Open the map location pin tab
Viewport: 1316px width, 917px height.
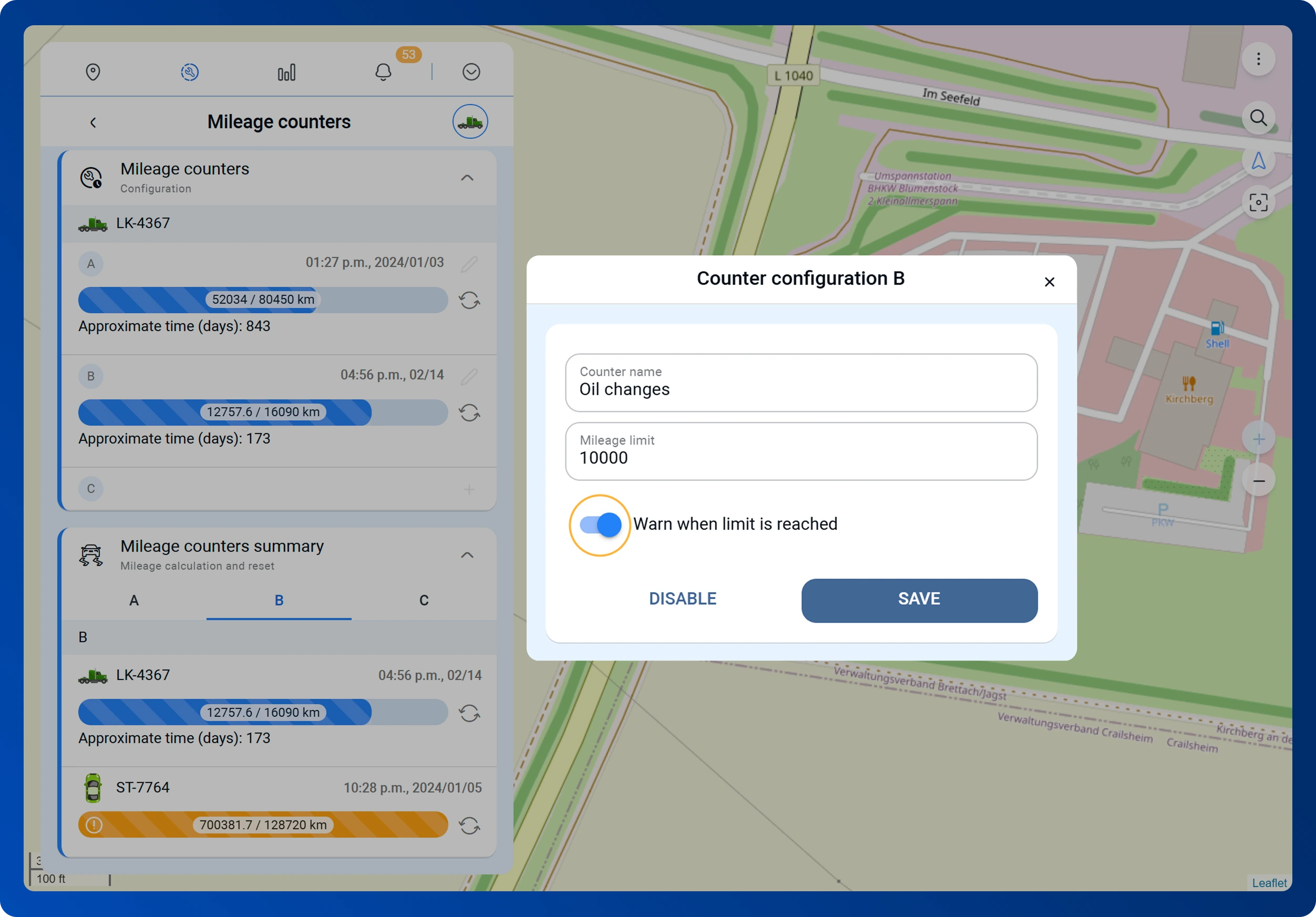93,72
